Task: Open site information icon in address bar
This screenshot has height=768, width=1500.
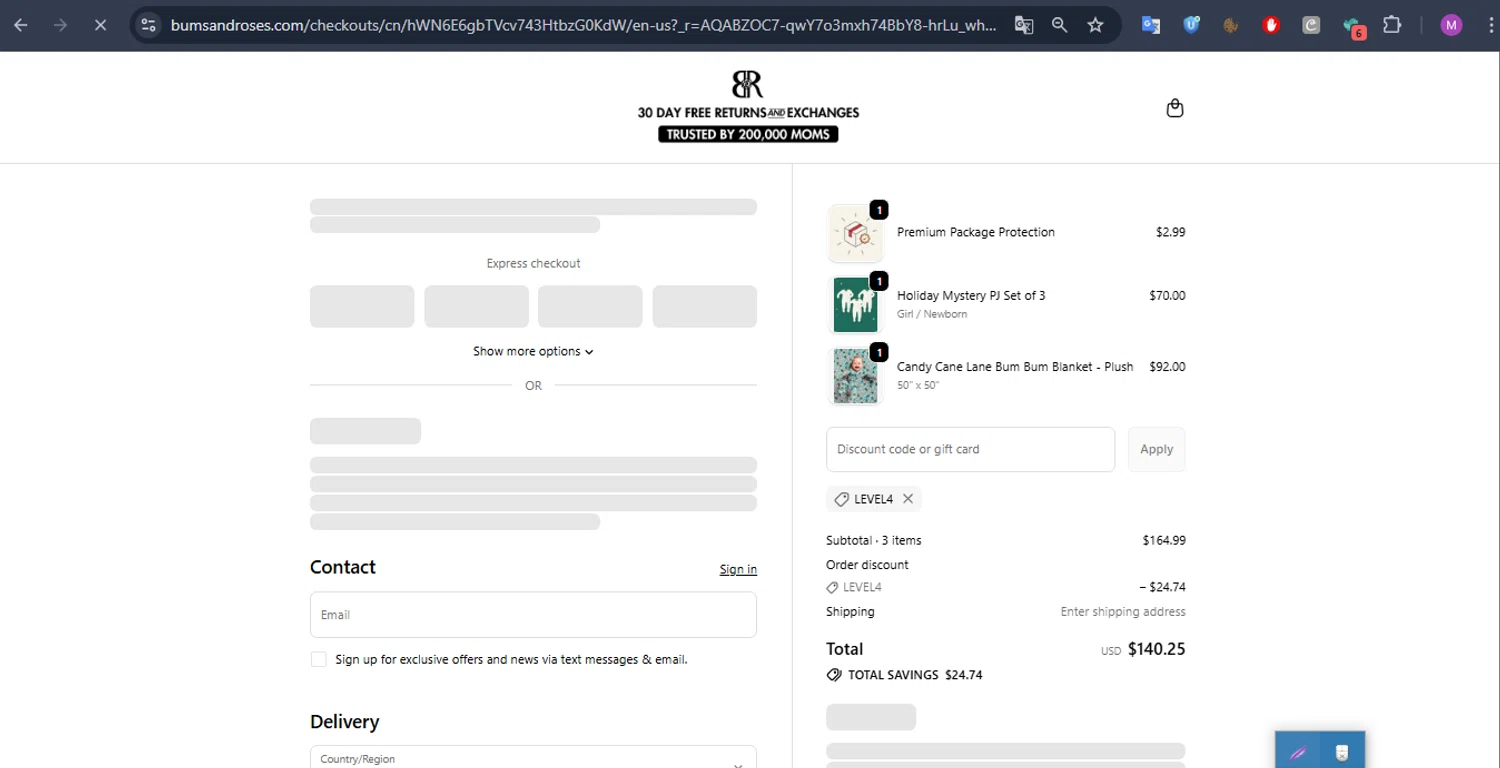Action: [148, 25]
